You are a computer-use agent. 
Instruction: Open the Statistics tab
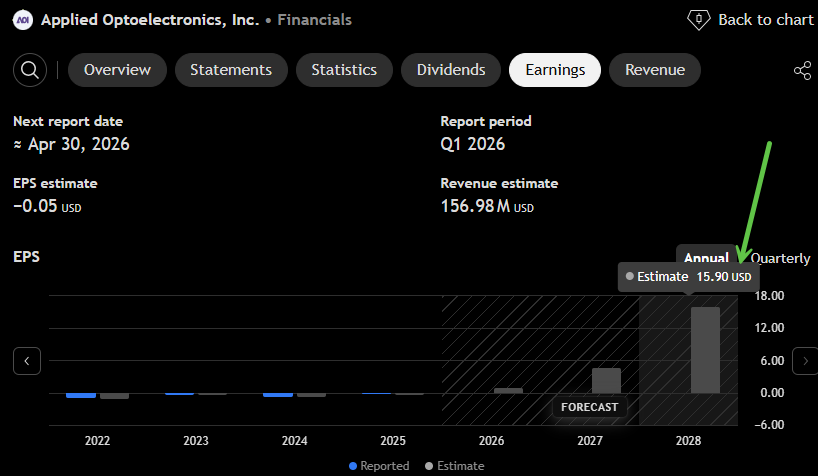click(344, 70)
